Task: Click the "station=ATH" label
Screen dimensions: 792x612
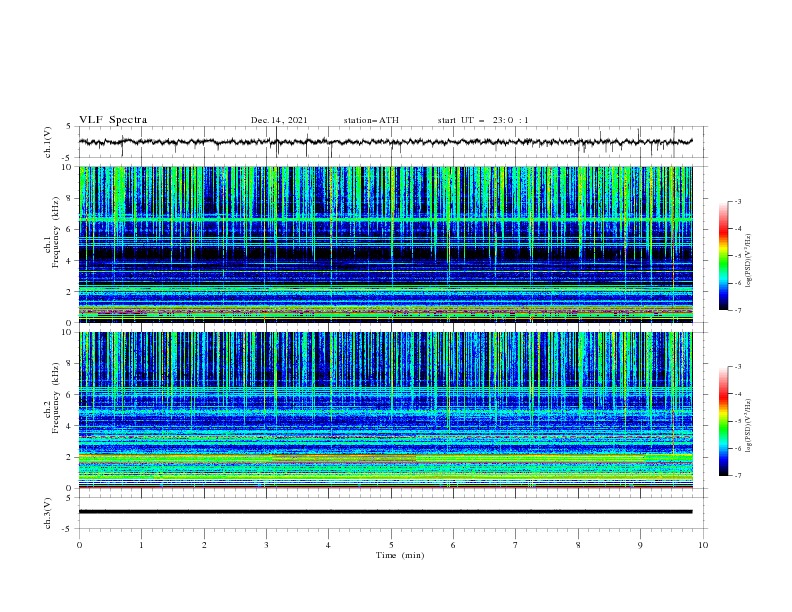Action: point(371,120)
